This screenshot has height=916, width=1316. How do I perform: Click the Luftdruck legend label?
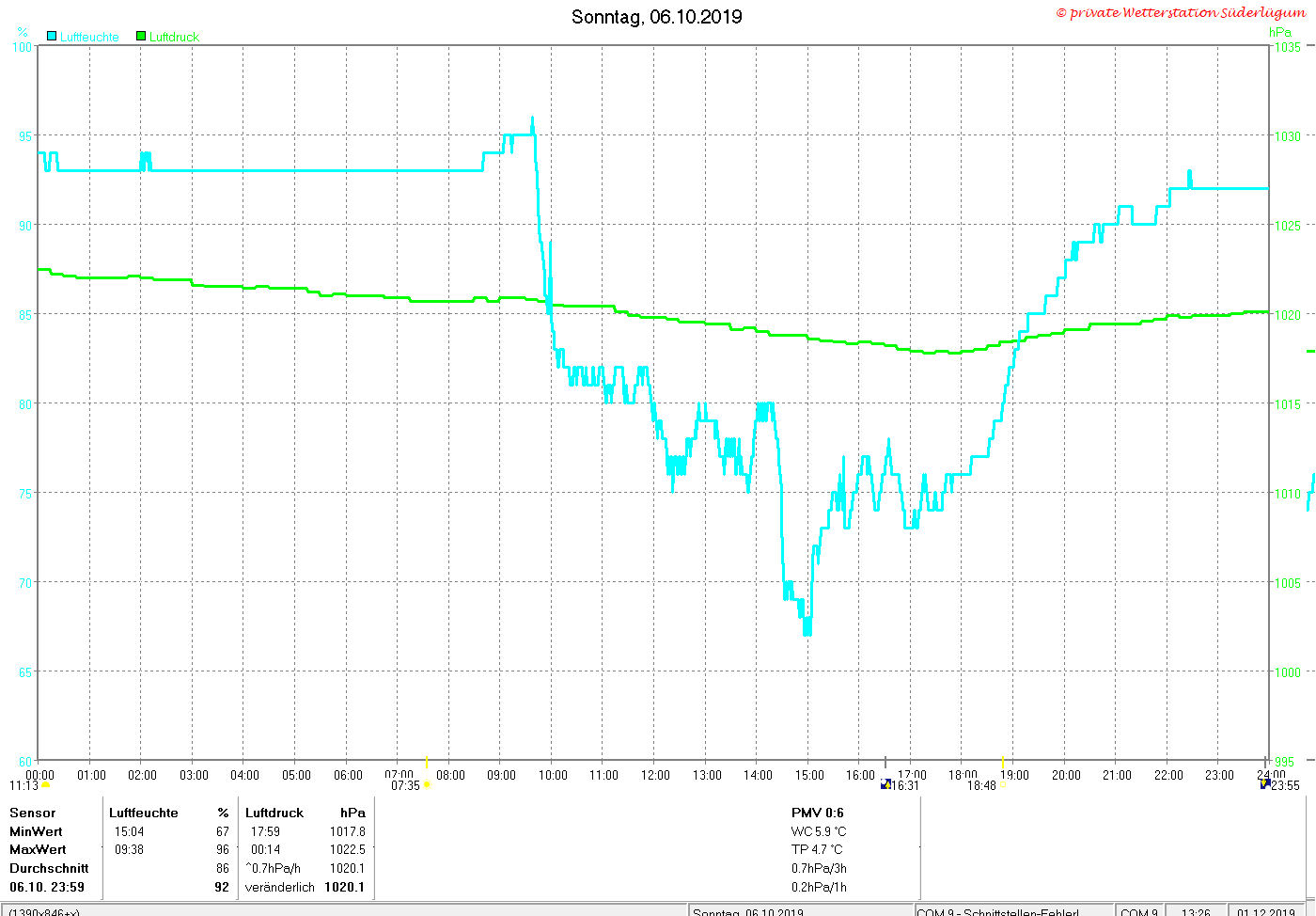click(x=174, y=37)
